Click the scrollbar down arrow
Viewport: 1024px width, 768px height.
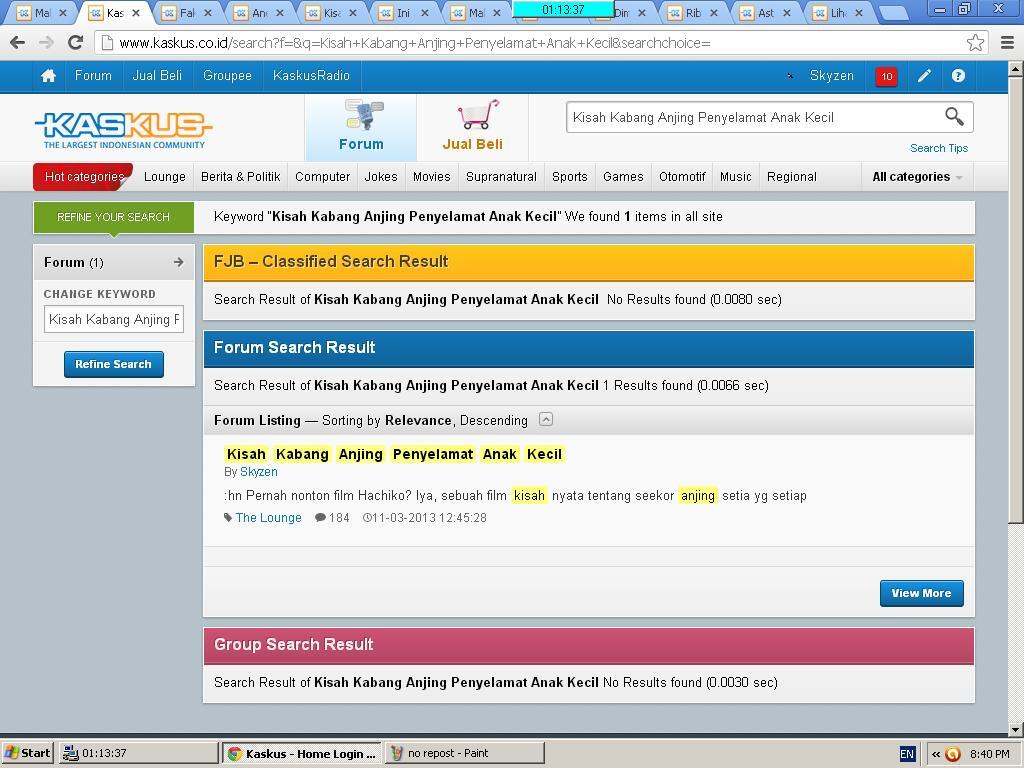(x=1016, y=729)
